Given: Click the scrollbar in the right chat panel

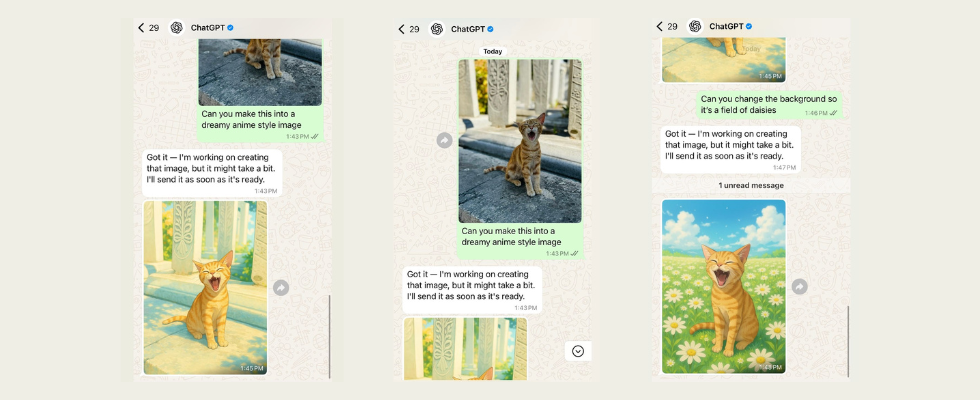Looking at the screenshot, I should tap(847, 340).
